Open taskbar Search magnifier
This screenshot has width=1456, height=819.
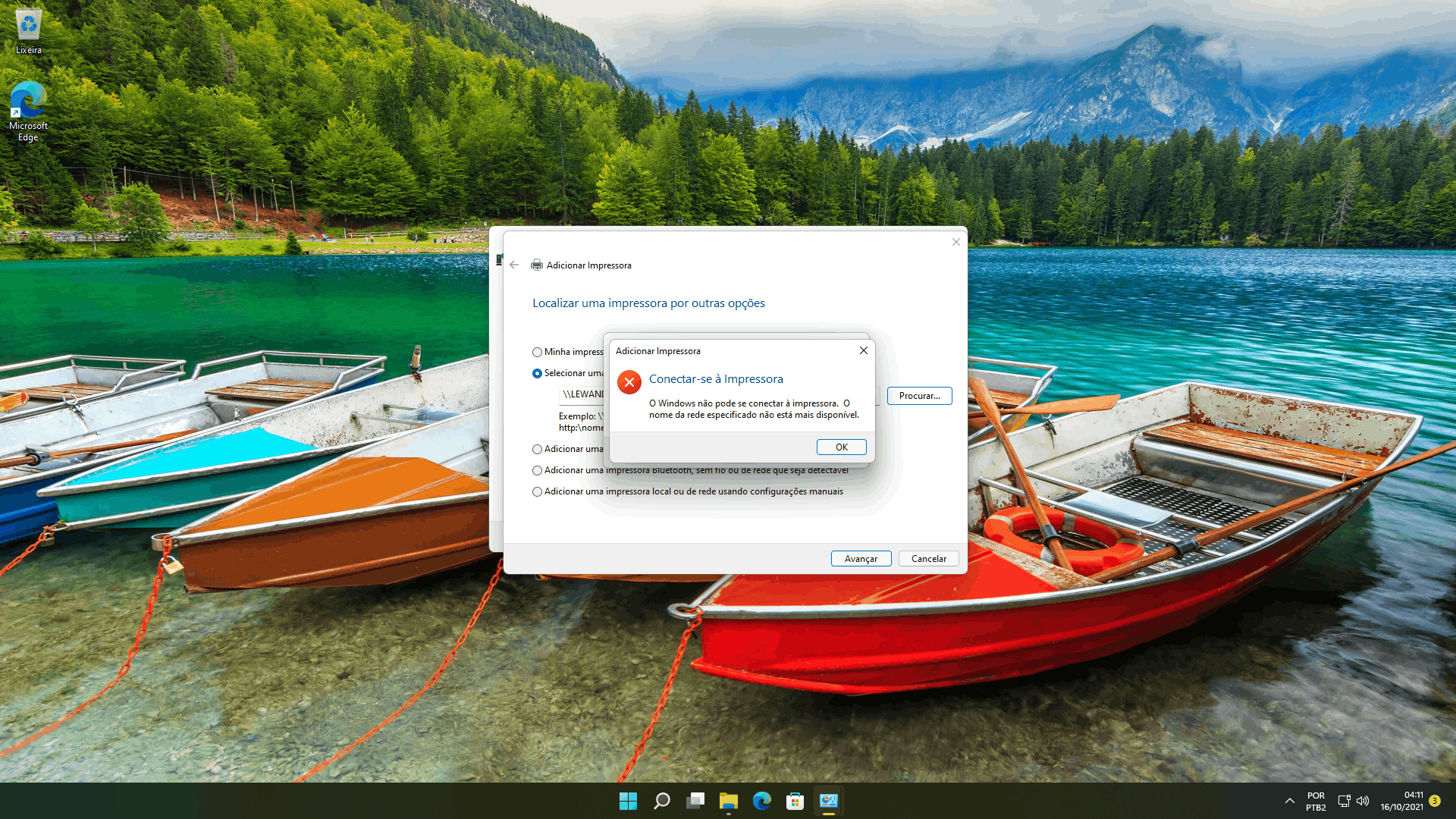(x=662, y=801)
